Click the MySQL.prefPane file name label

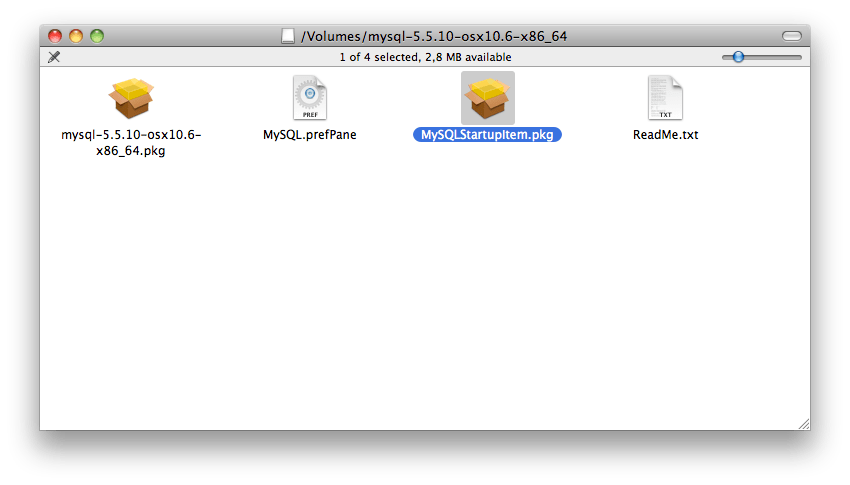click(310, 134)
